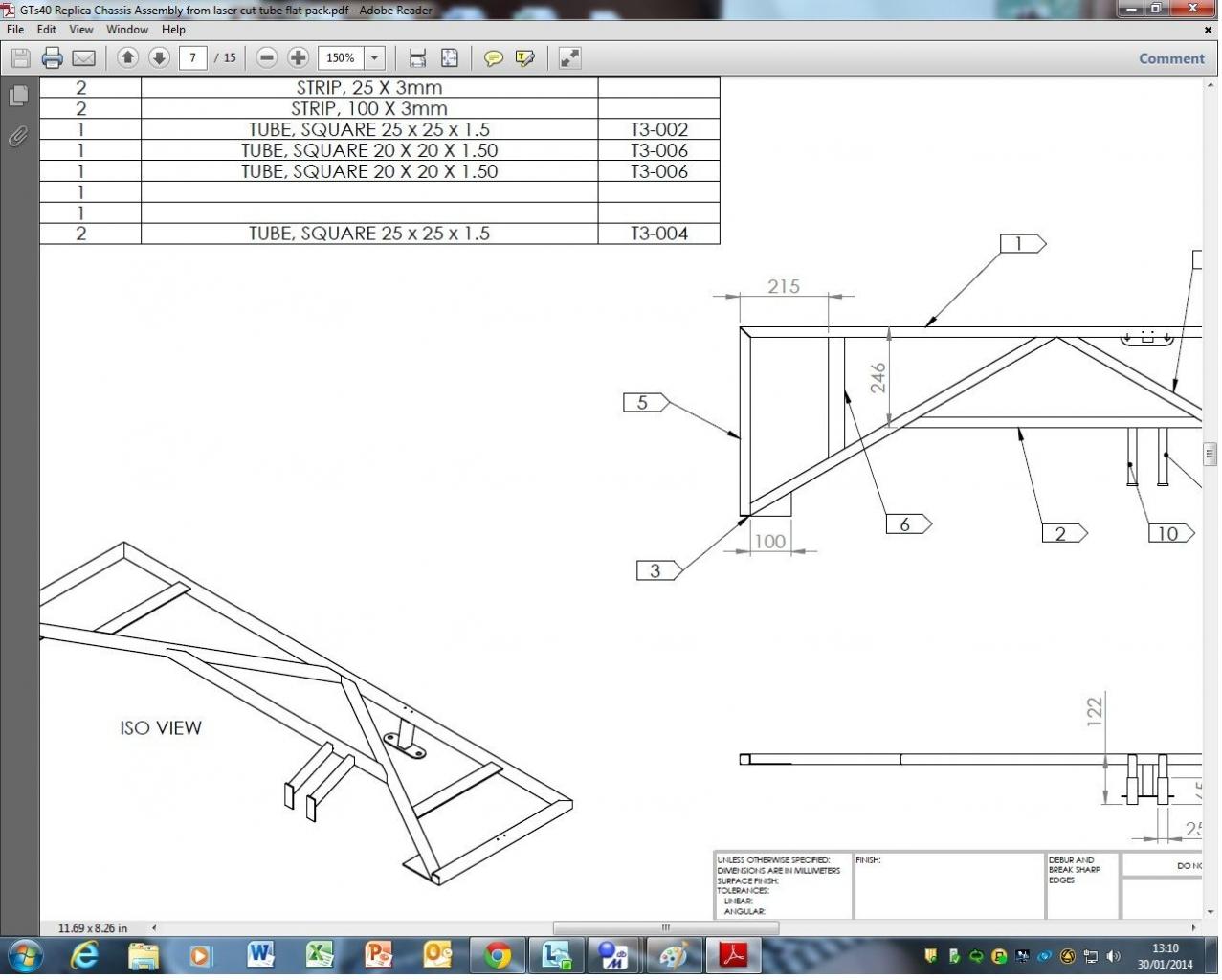This screenshot has width=1222, height=980.
Task: Click the page number input field
Action: 193,58
